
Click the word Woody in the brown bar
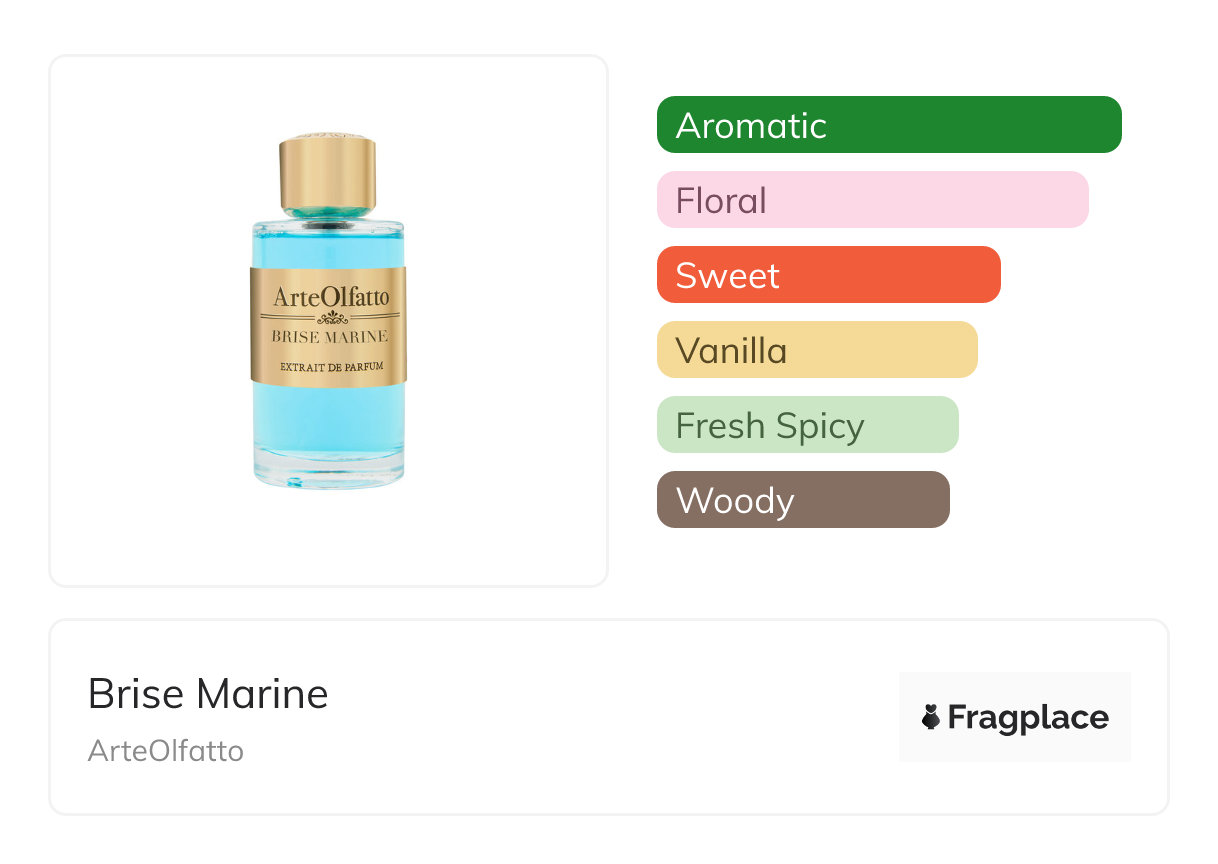[x=735, y=501]
